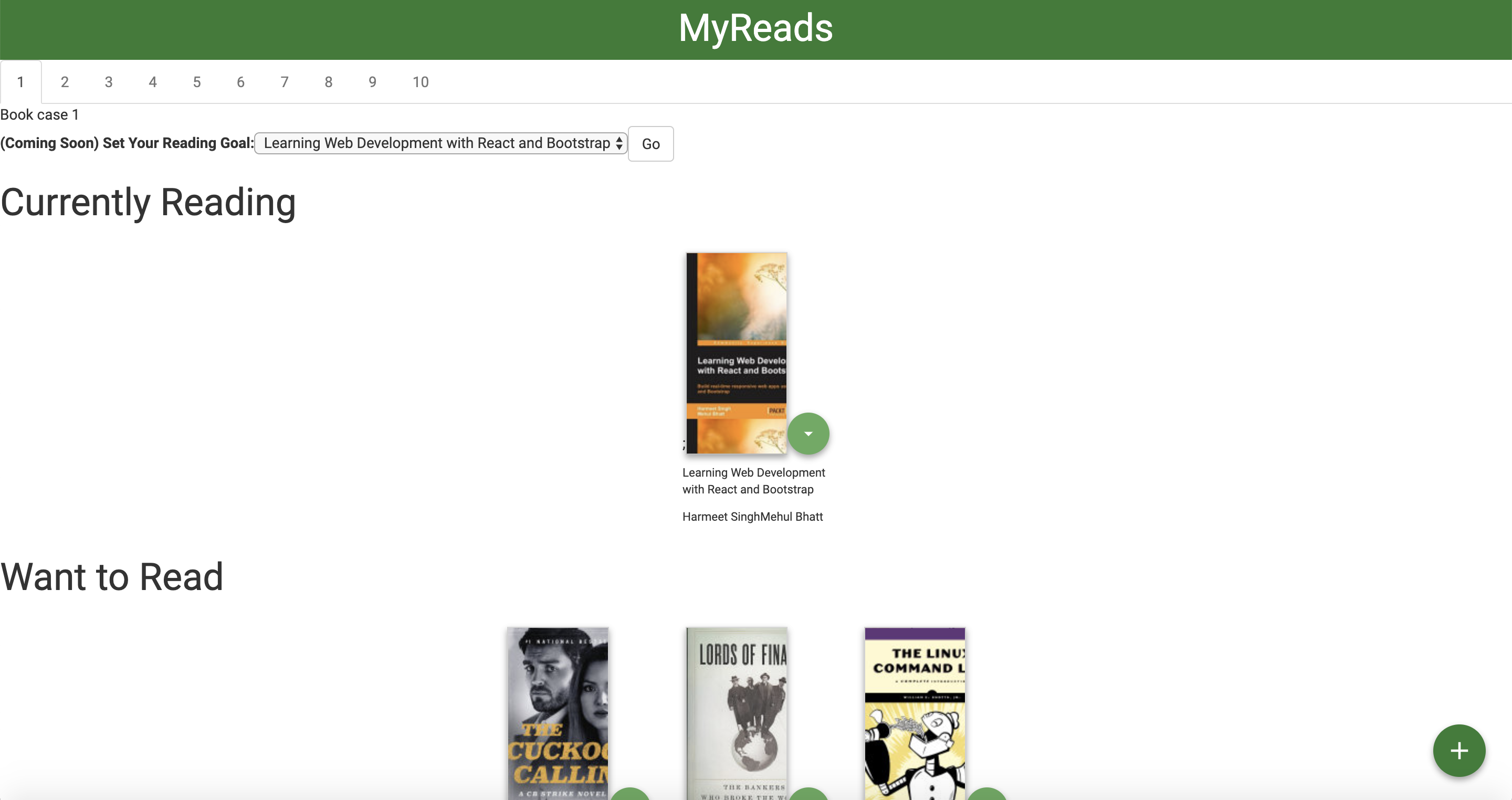Open book case tab 8
Viewport: 1512px width, 800px height.
[329, 82]
